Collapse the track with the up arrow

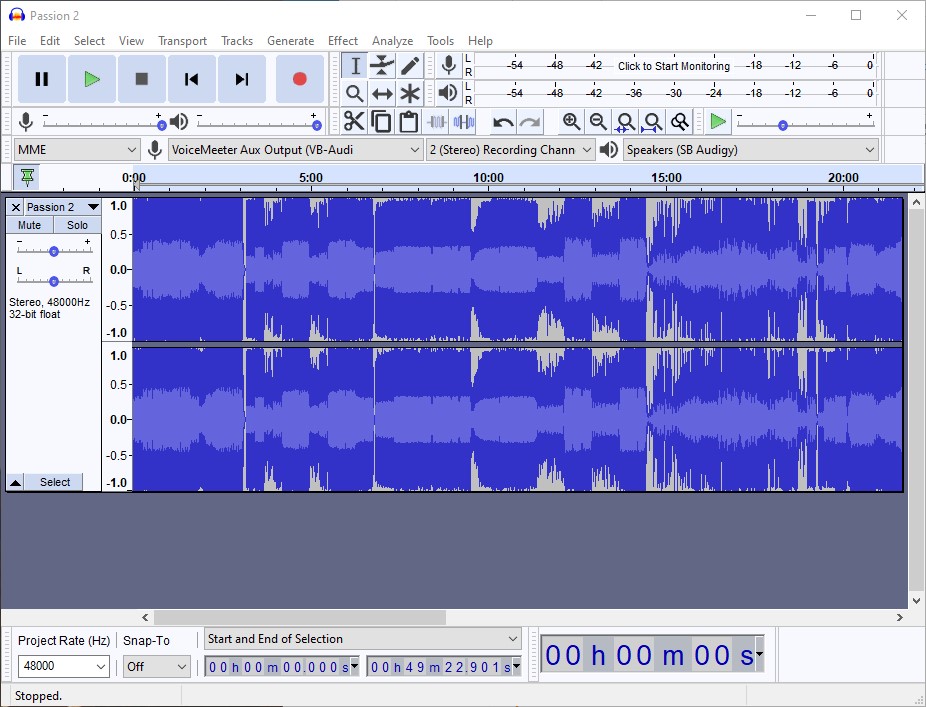15,483
